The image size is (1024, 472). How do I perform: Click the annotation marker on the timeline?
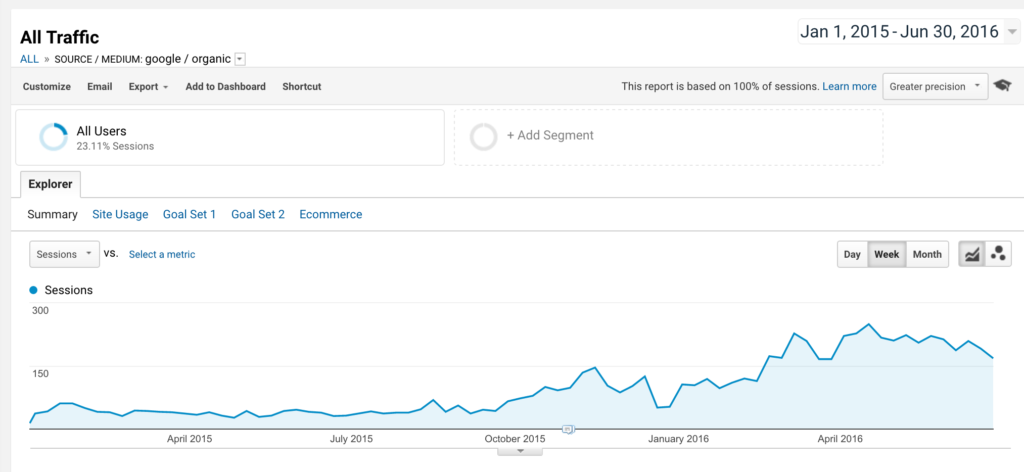568,429
